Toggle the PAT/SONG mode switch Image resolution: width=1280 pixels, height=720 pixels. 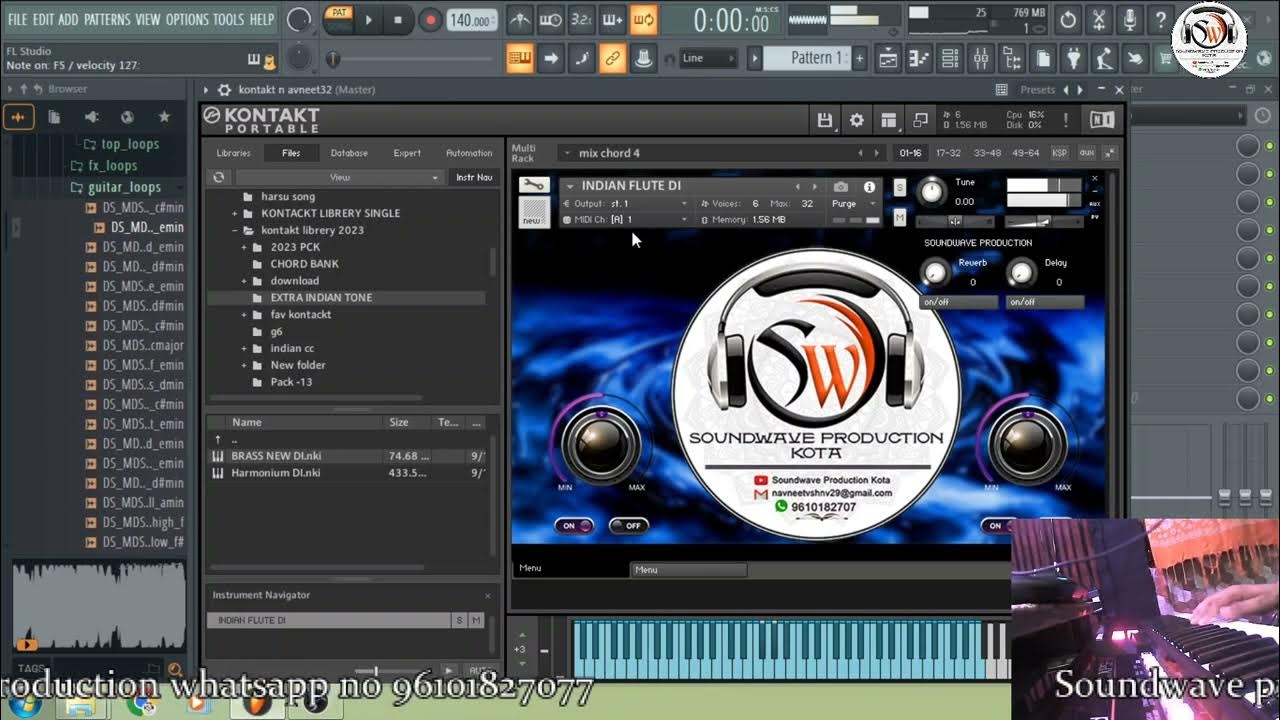(x=339, y=19)
